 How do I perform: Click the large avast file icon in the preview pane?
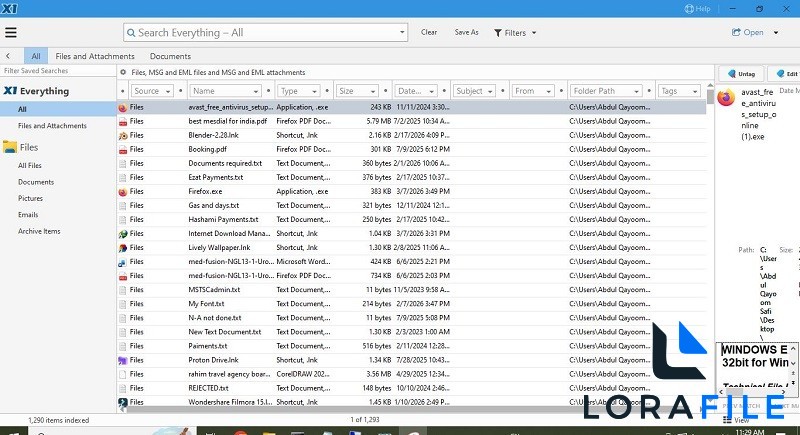pos(726,97)
